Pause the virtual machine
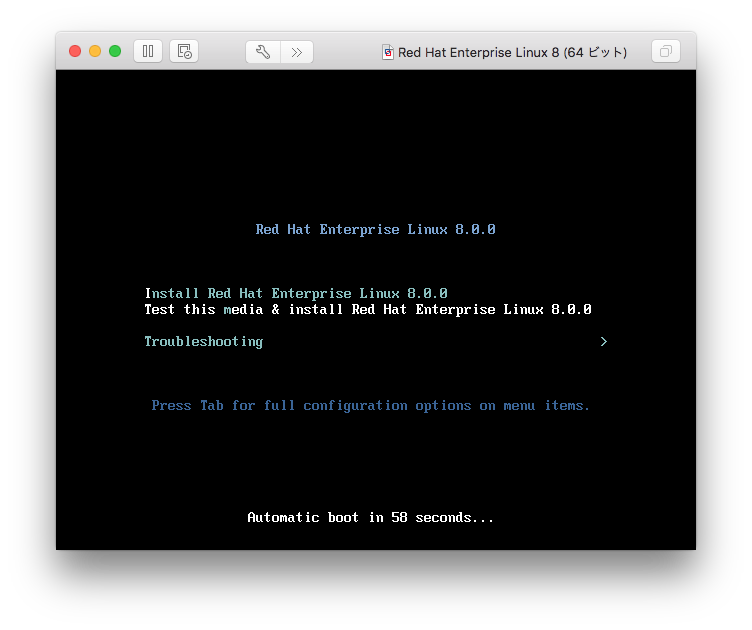 (148, 51)
